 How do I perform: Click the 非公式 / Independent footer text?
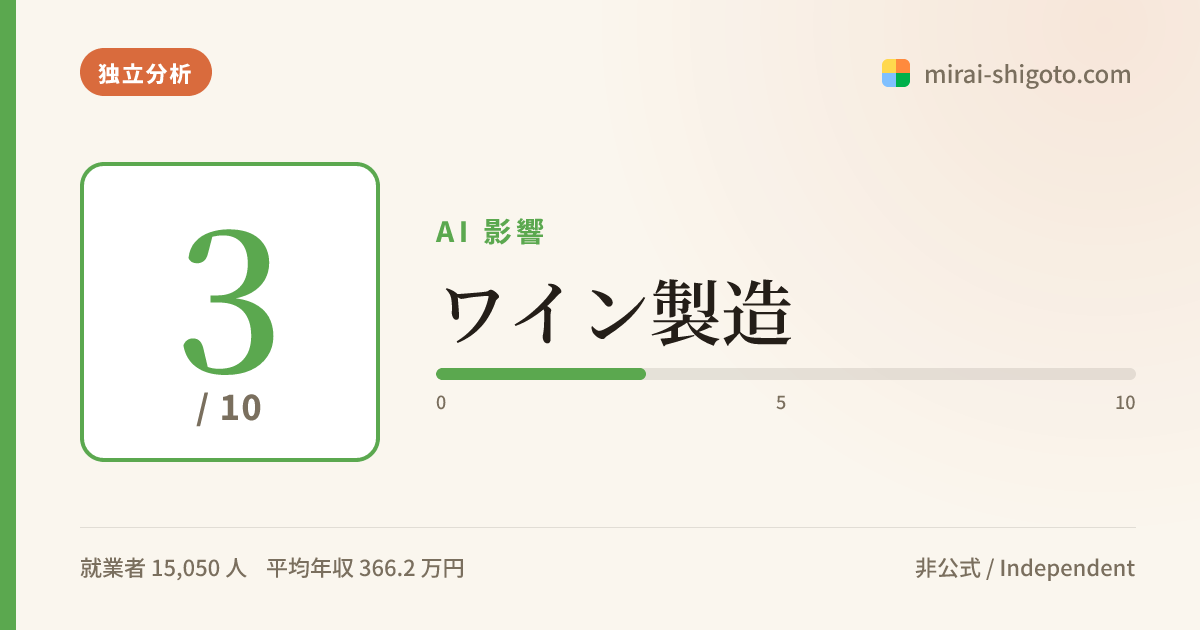click(x=1025, y=568)
